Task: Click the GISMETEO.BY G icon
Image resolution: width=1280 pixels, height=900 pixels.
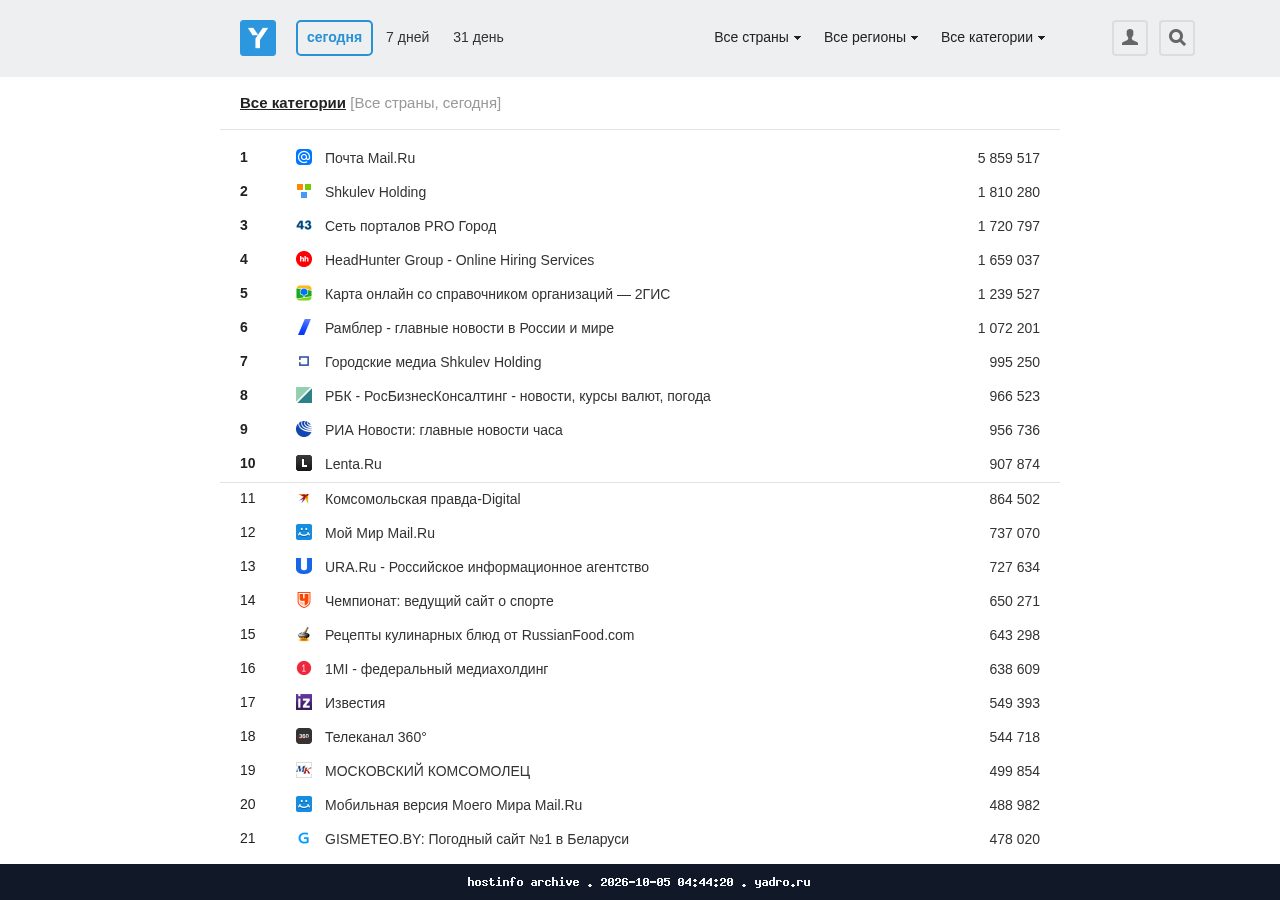Action: [304, 838]
